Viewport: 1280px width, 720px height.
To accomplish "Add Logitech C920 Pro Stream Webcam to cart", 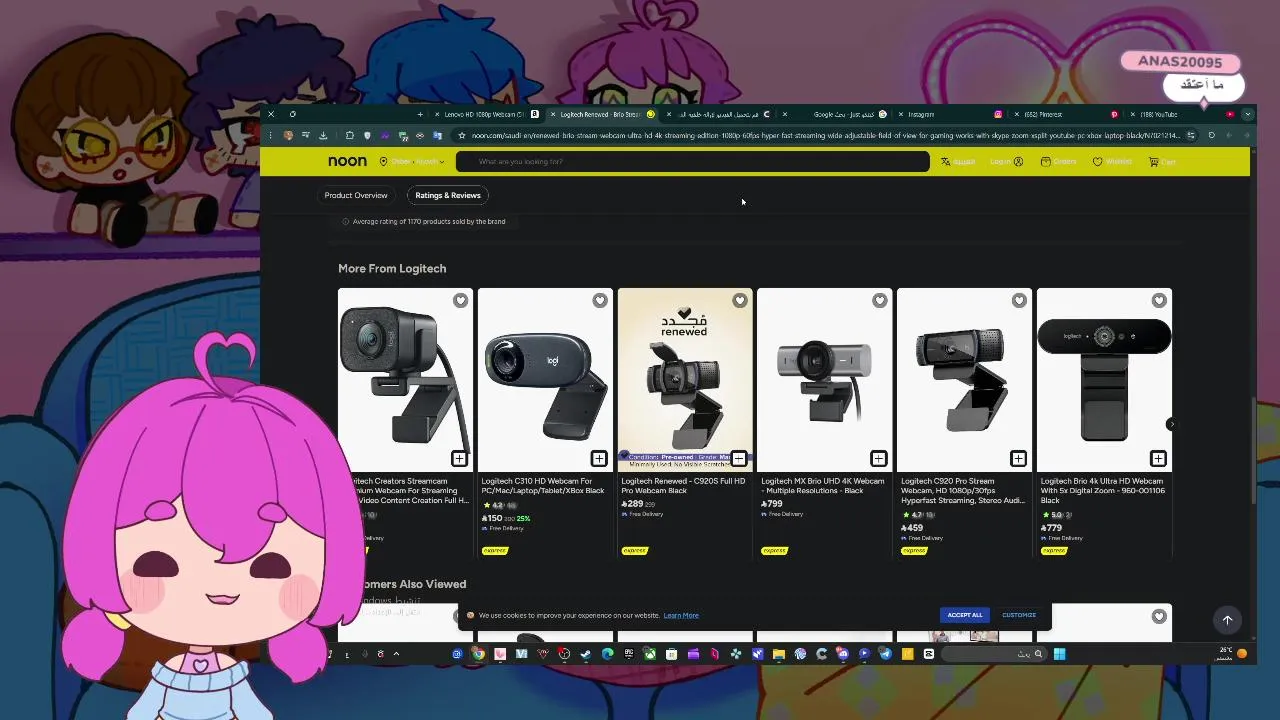I will click(x=1018, y=458).
